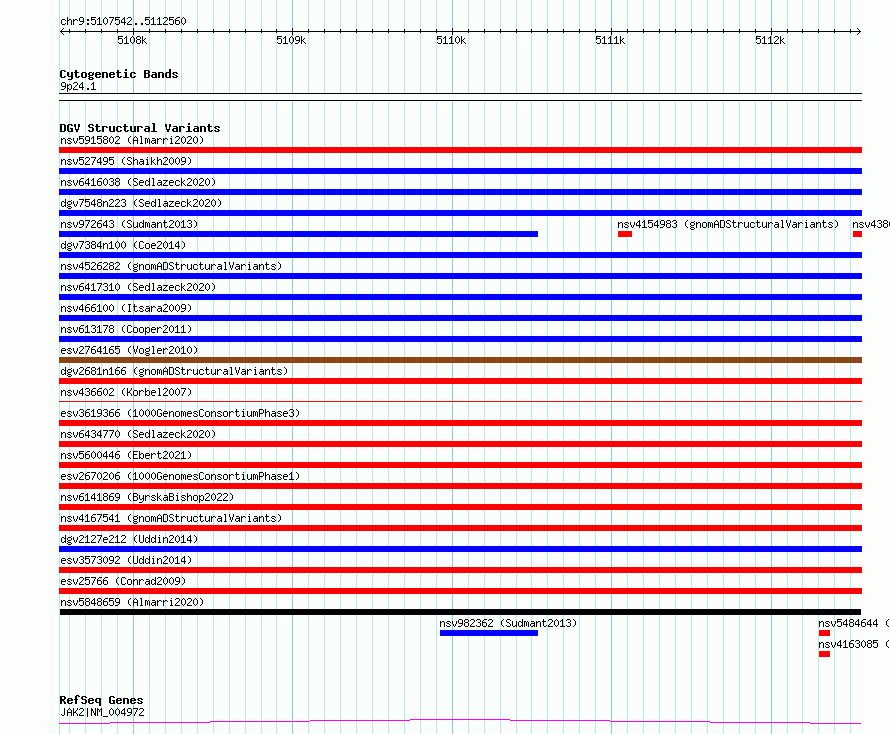Select the nsv982362 (Sudmant2013) label
The width and height of the screenshot is (890, 734).
[508, 623]
